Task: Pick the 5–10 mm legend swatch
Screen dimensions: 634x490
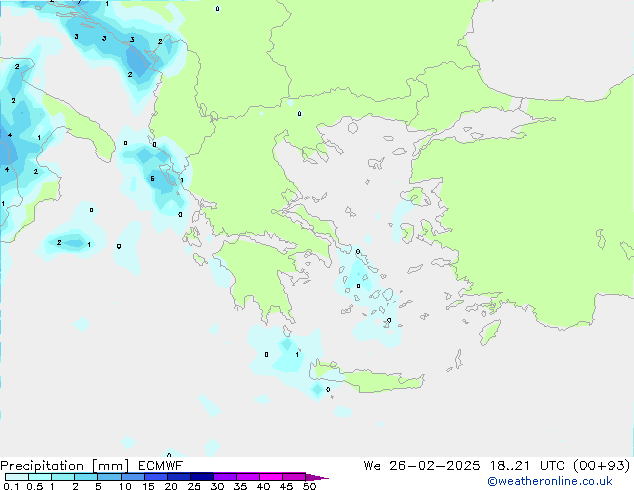Action: point(109,477)
